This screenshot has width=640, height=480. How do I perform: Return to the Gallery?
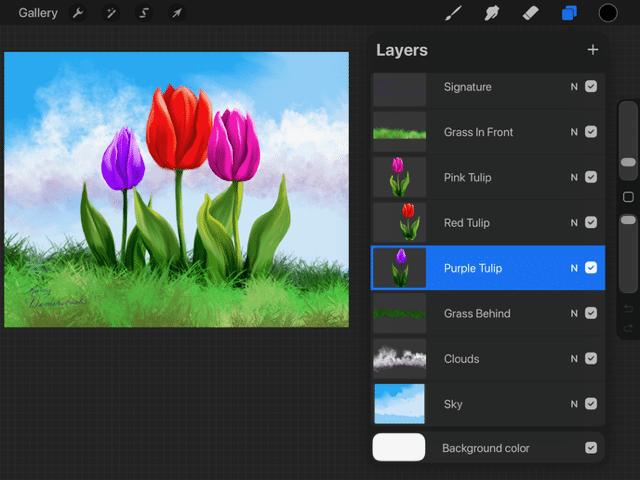click(x=38, y=13)
